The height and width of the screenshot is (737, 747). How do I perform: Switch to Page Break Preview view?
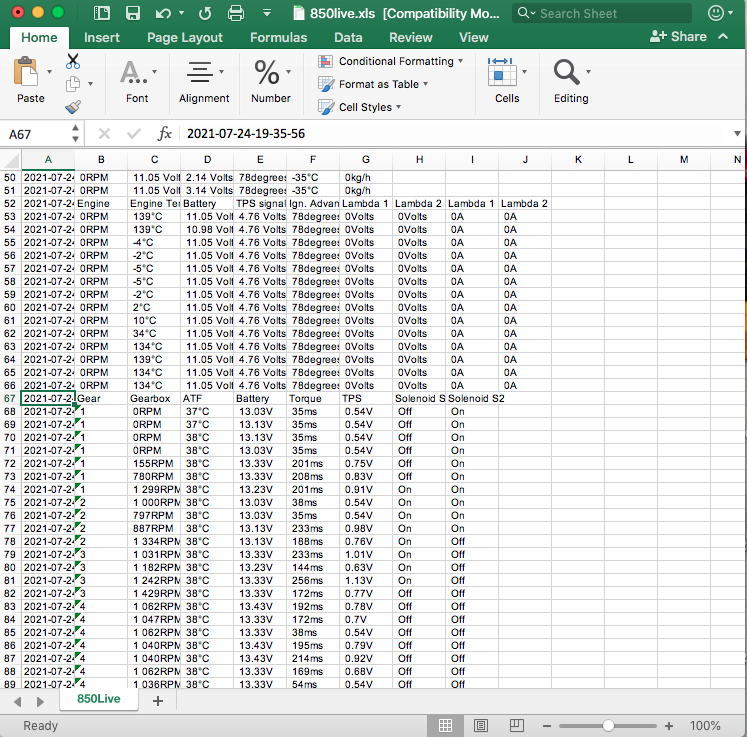coord(516,726)
